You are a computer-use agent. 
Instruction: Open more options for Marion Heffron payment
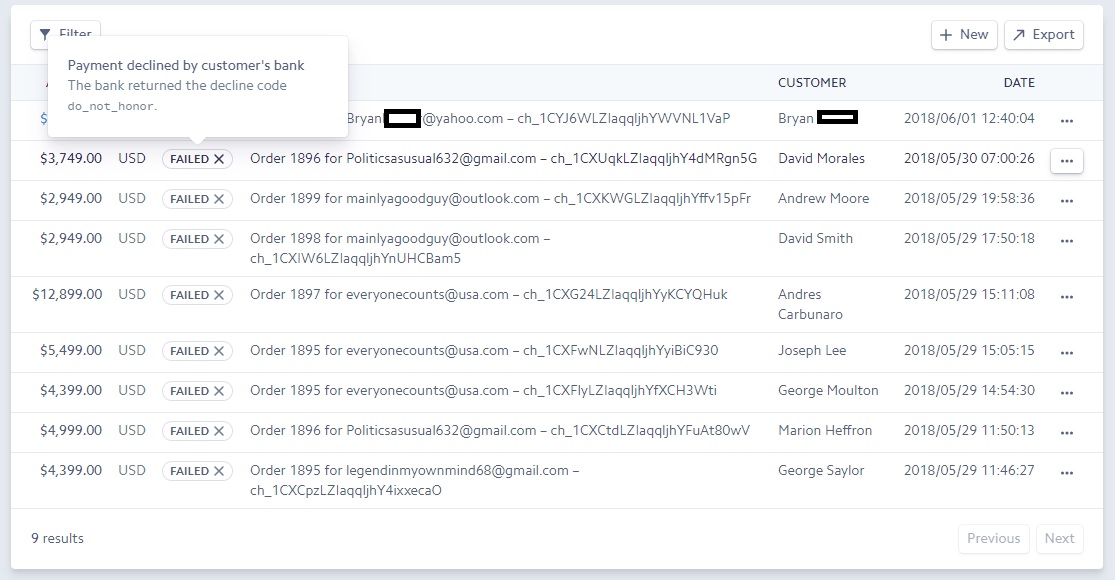click(1066, 432)
